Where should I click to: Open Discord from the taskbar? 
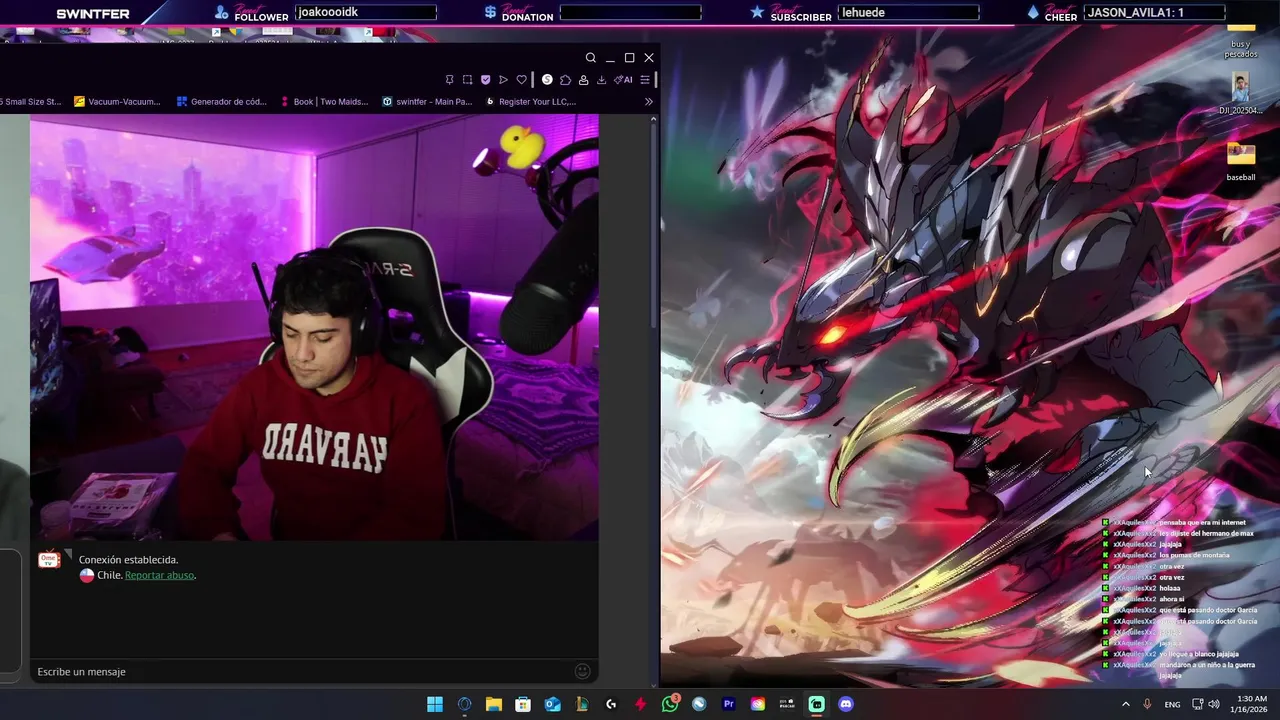(846, 704)
